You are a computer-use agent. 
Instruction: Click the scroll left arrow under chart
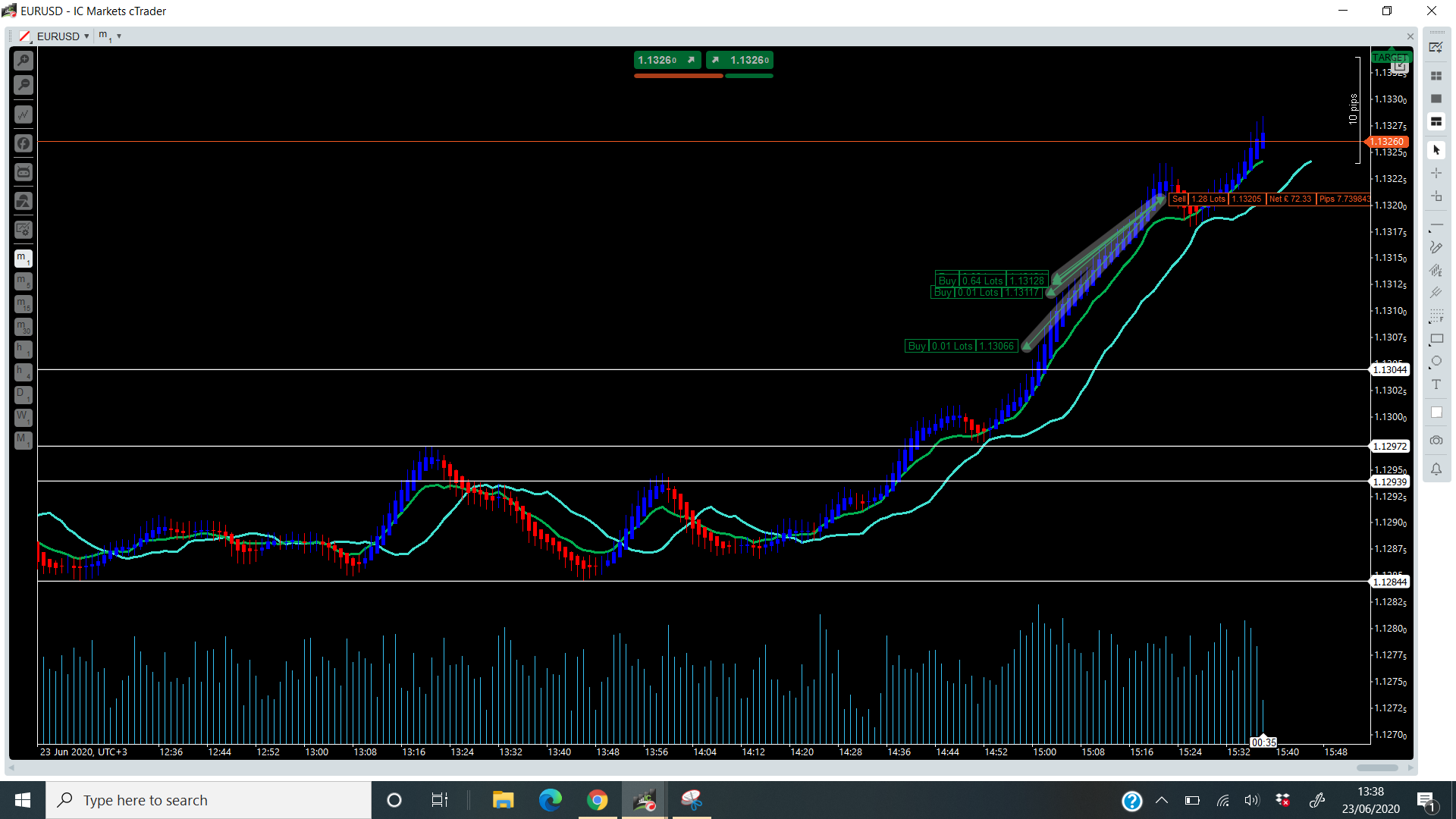(11, 767)
